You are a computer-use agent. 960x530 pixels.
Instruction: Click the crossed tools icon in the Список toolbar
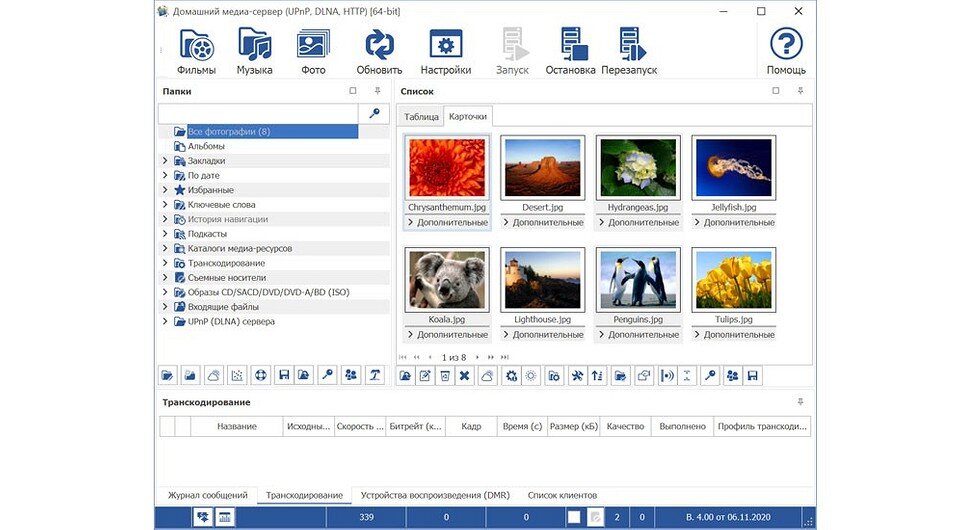[x=577, y=376]
